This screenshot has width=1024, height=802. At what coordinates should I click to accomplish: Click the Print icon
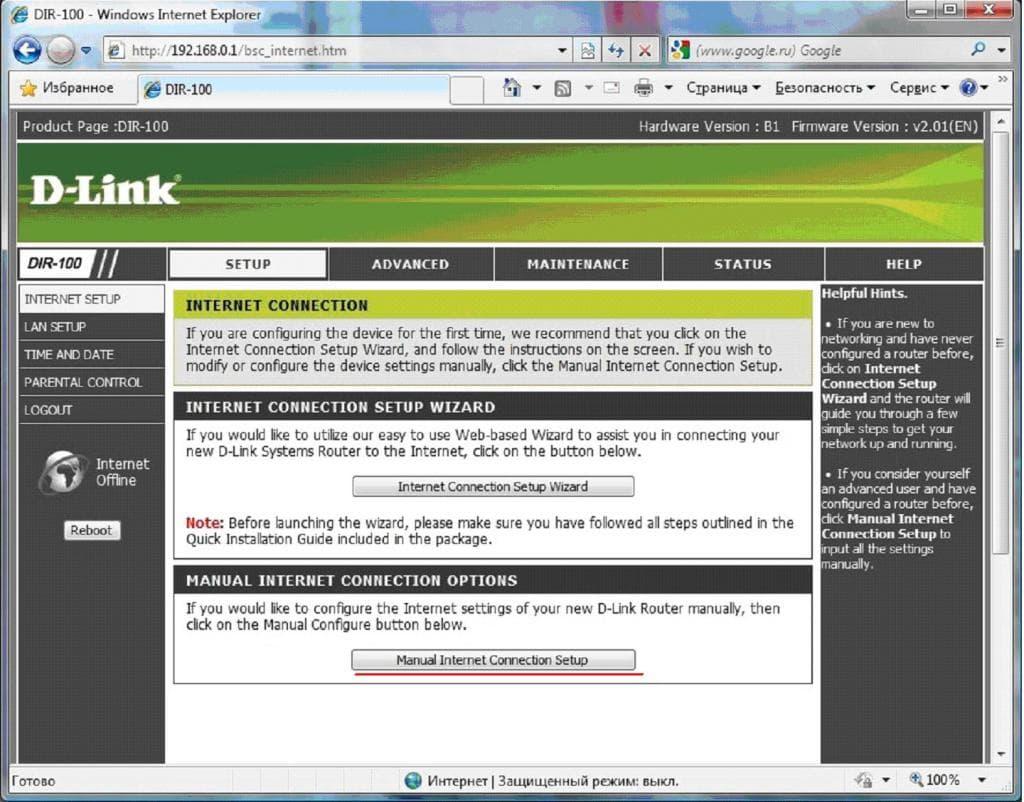click(x=643, y=88)
